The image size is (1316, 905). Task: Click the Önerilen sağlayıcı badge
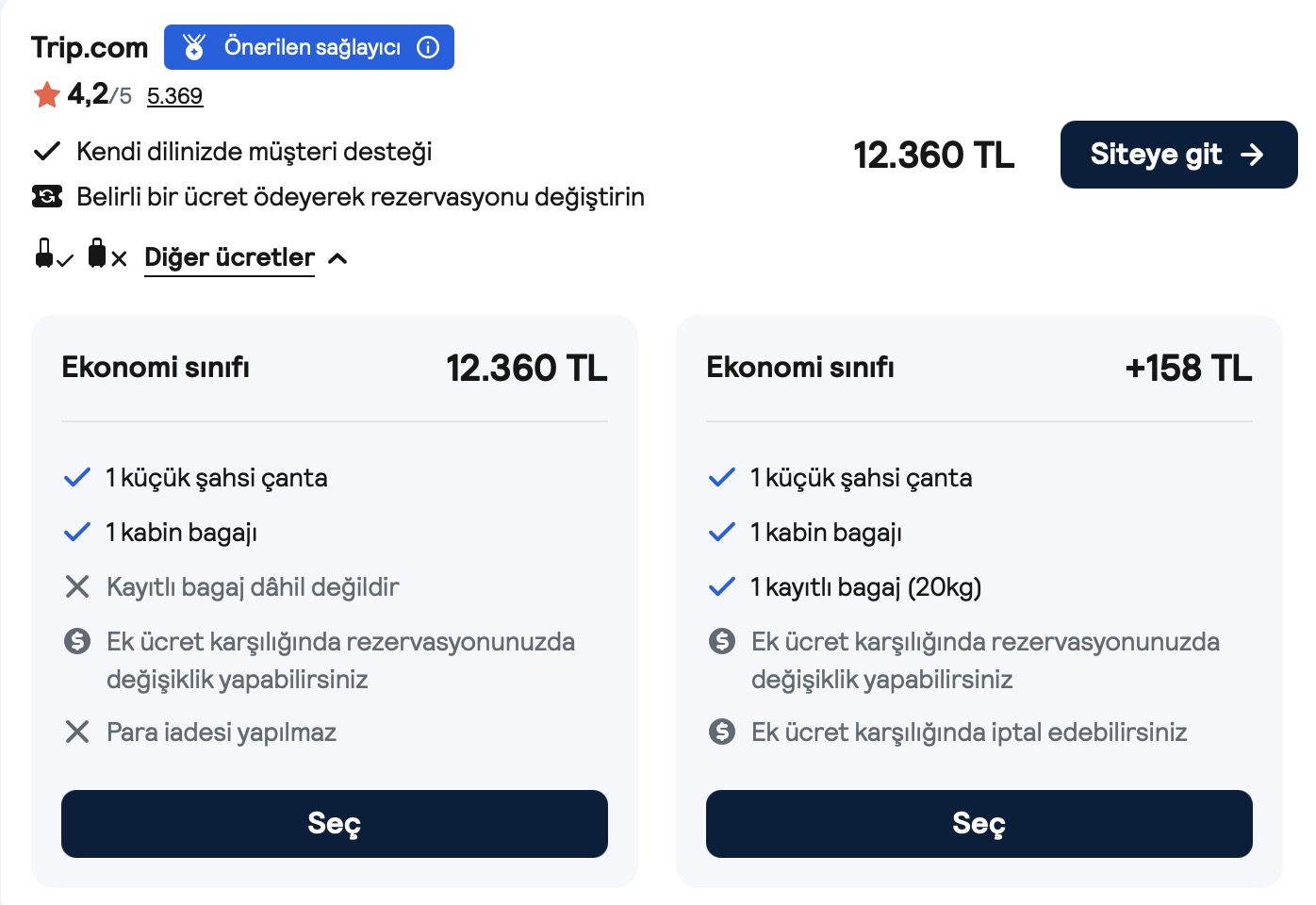pyautogui.click(x=309, y=47)
